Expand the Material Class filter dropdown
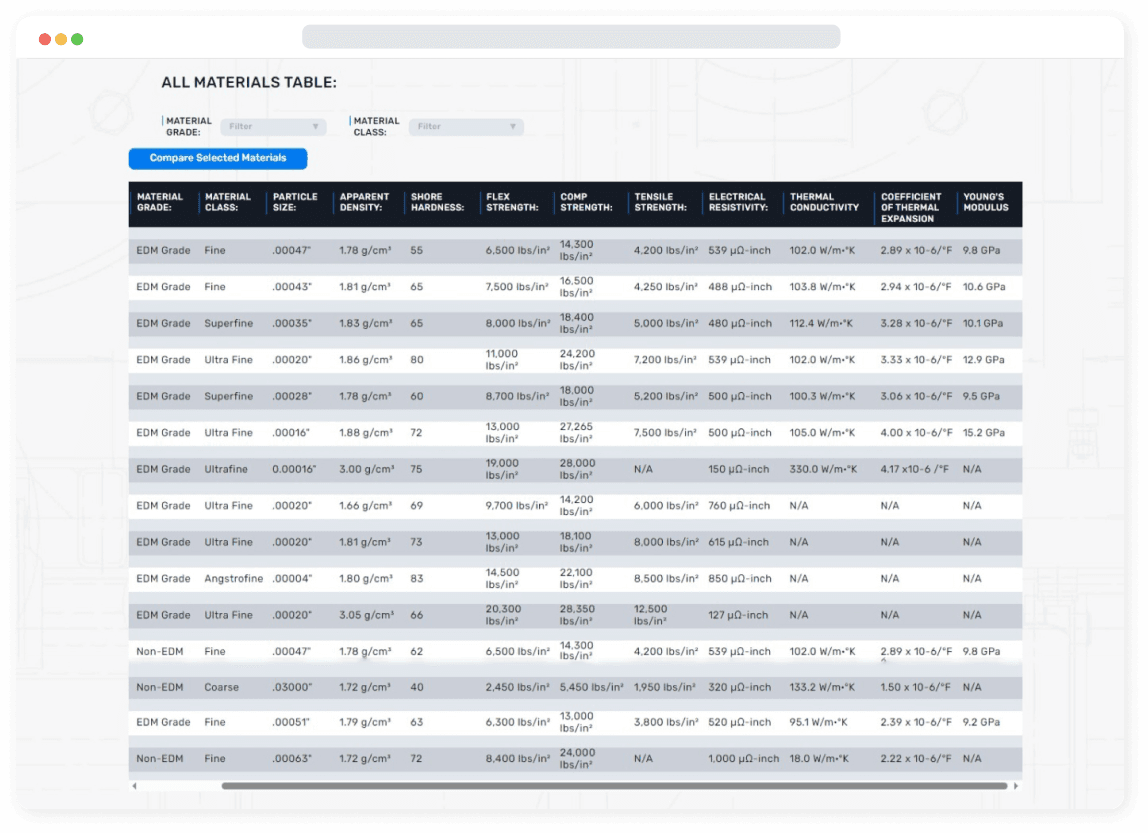 [x=466, y=127]
